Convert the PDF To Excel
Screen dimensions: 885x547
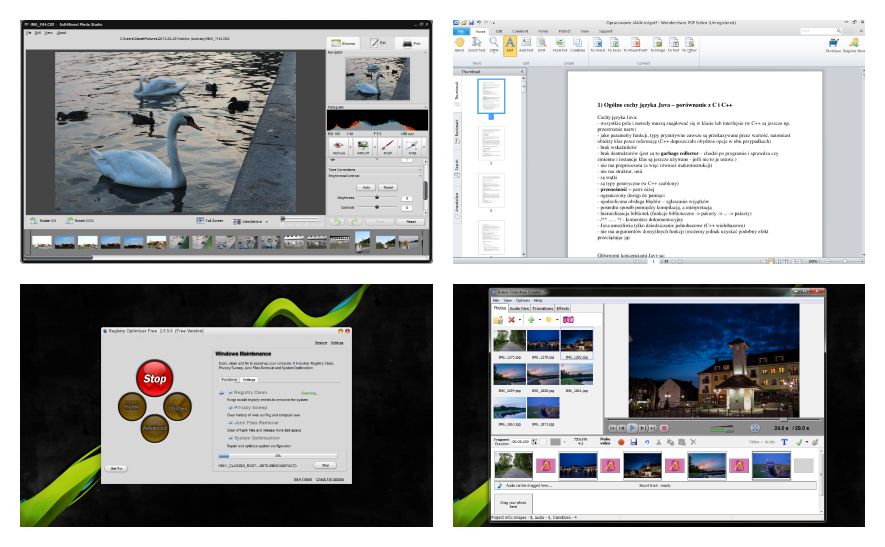(614, 45)
